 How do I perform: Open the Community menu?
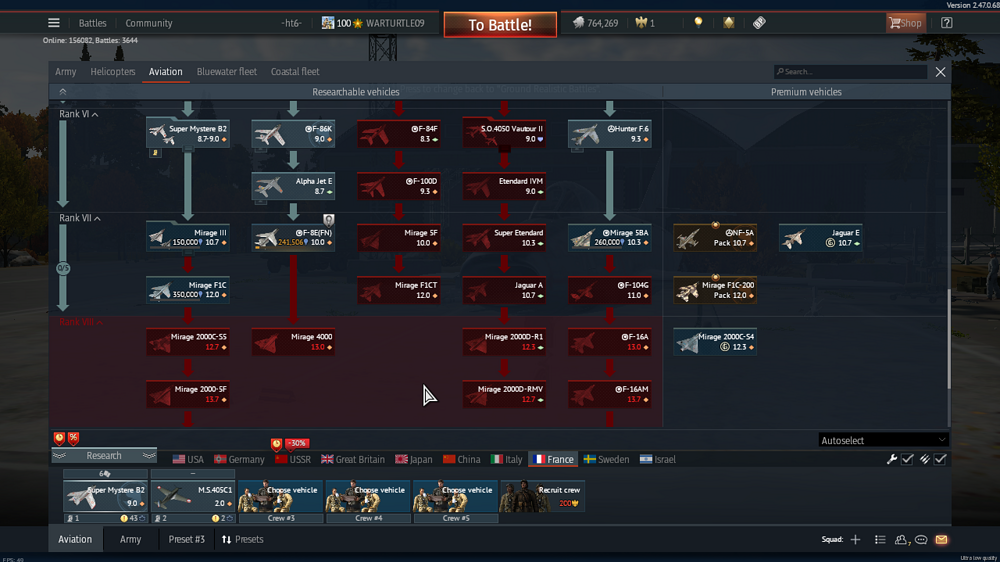point(149,23)
